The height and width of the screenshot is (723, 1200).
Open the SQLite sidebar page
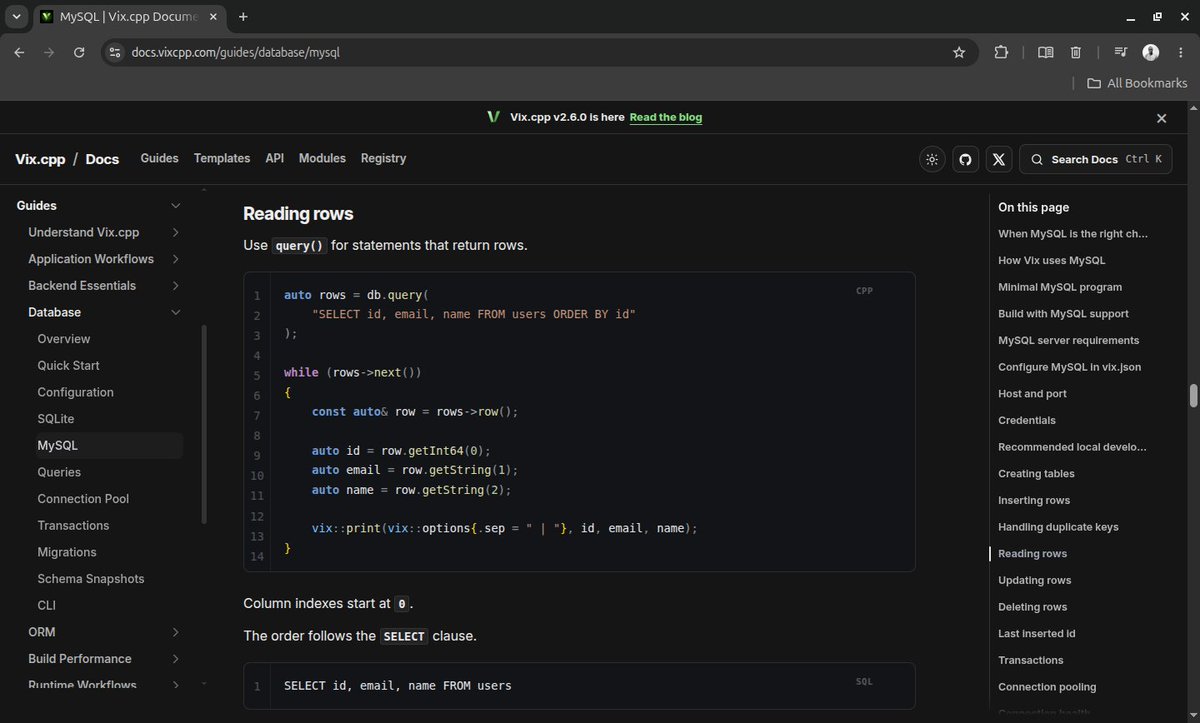56,419
